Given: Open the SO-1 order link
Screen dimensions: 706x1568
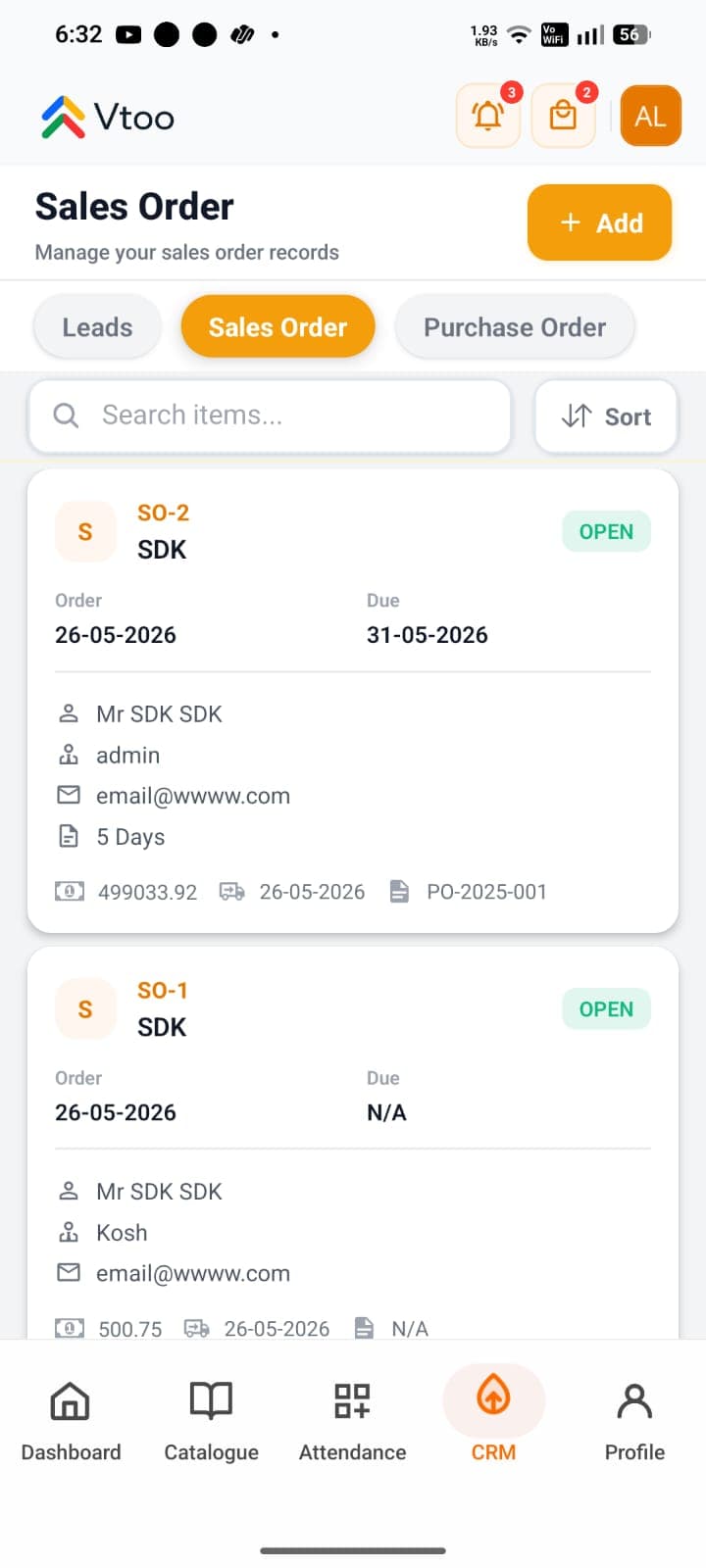Looking at the screenshot, I should tap(162, 991).
